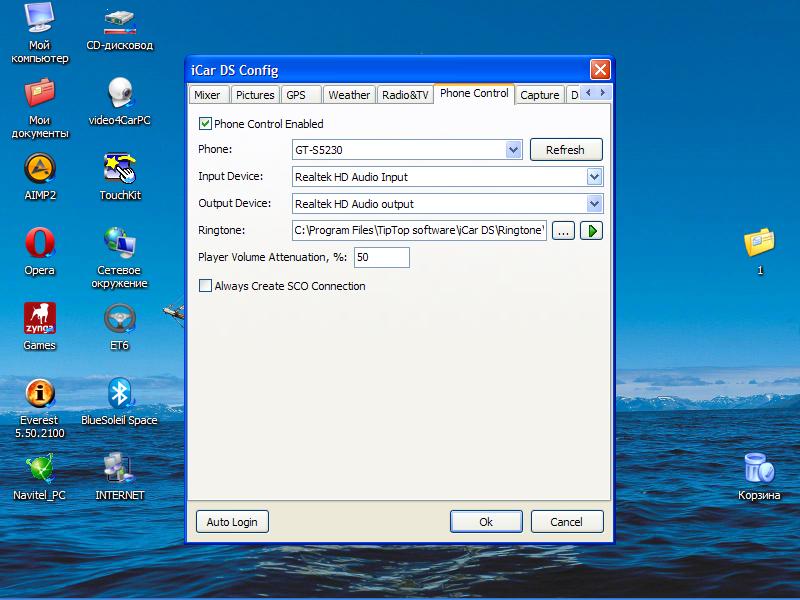The width and height of the screenshot is (800, 600).
Task: Play the ringtone preview with green arrow
Action: coord(592,231)
